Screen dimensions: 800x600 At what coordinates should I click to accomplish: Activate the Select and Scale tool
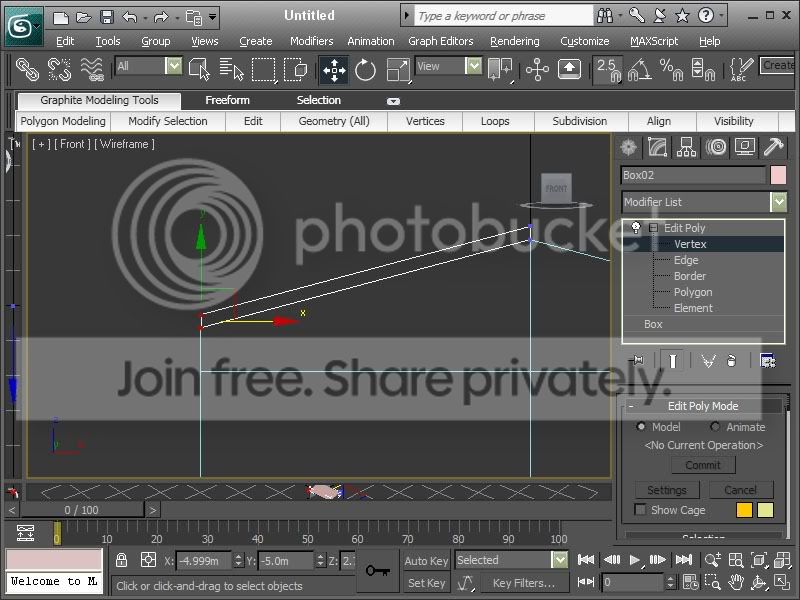tap(398, 70)
